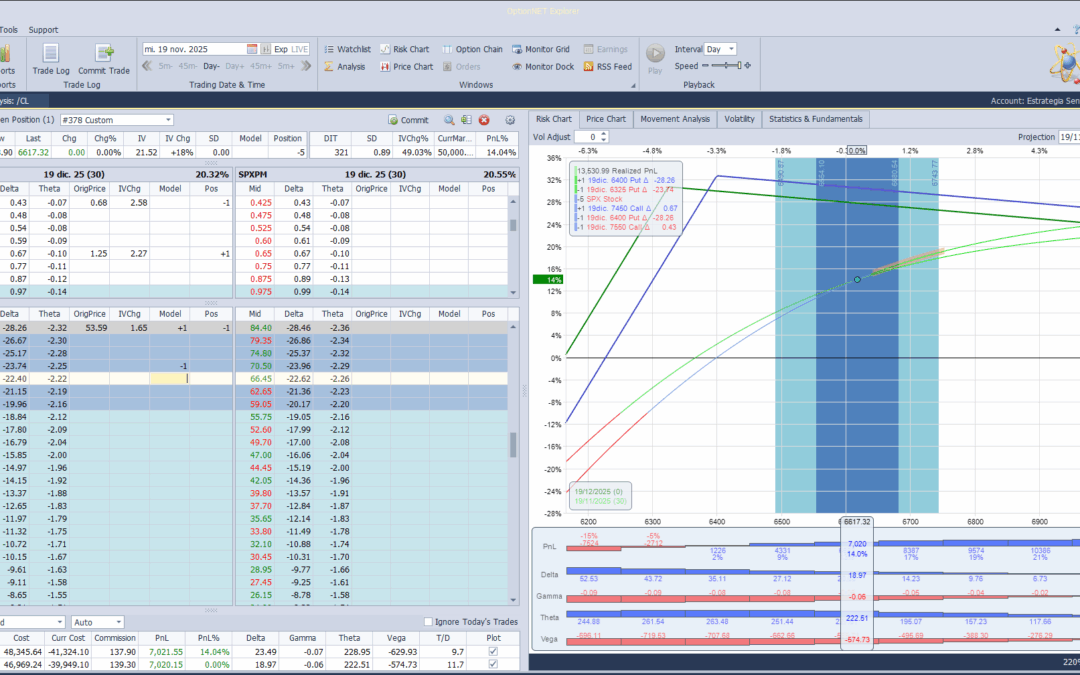1080x675 pixels.
Task: Open the Price Chart window from ribbon
Action: 406,67
